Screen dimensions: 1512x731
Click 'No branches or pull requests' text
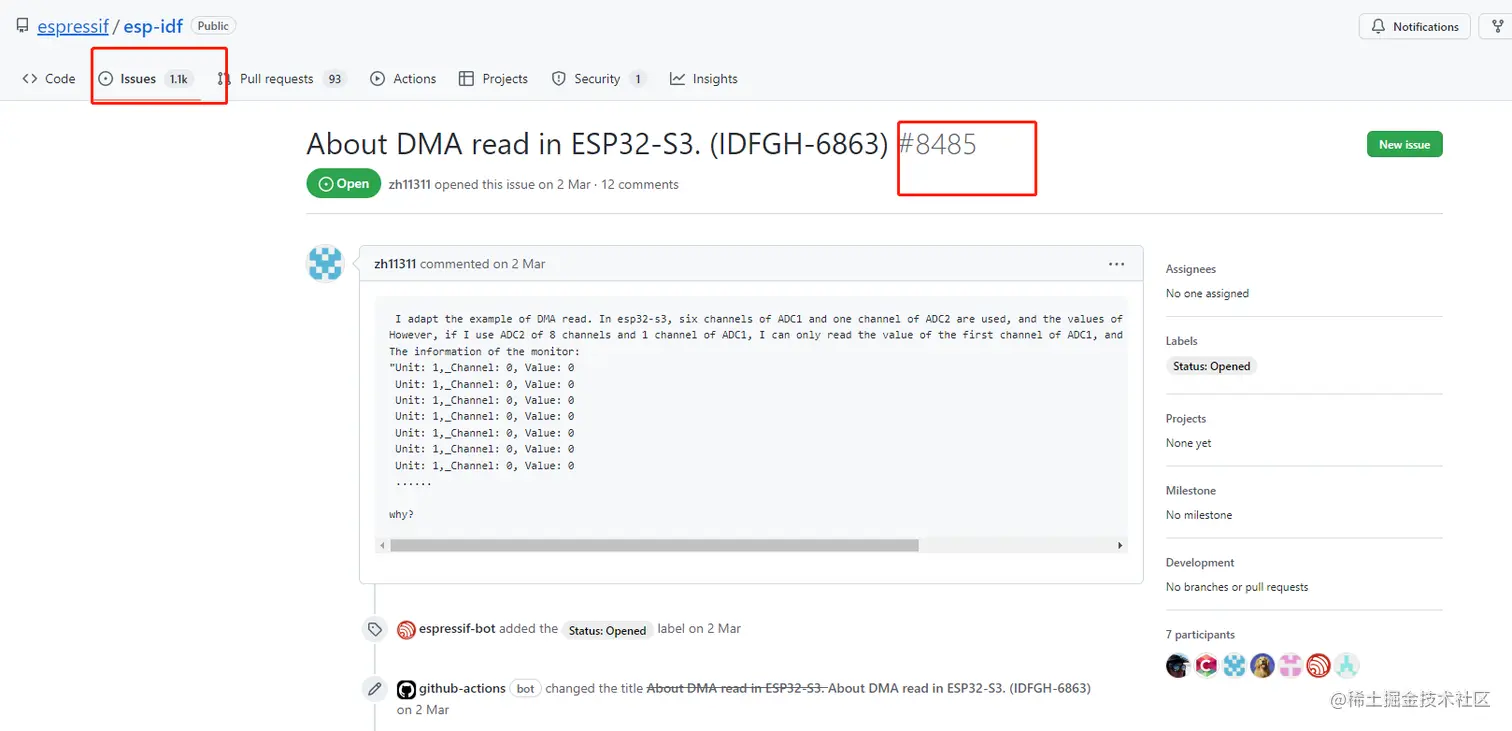[x=1237, y=588]
